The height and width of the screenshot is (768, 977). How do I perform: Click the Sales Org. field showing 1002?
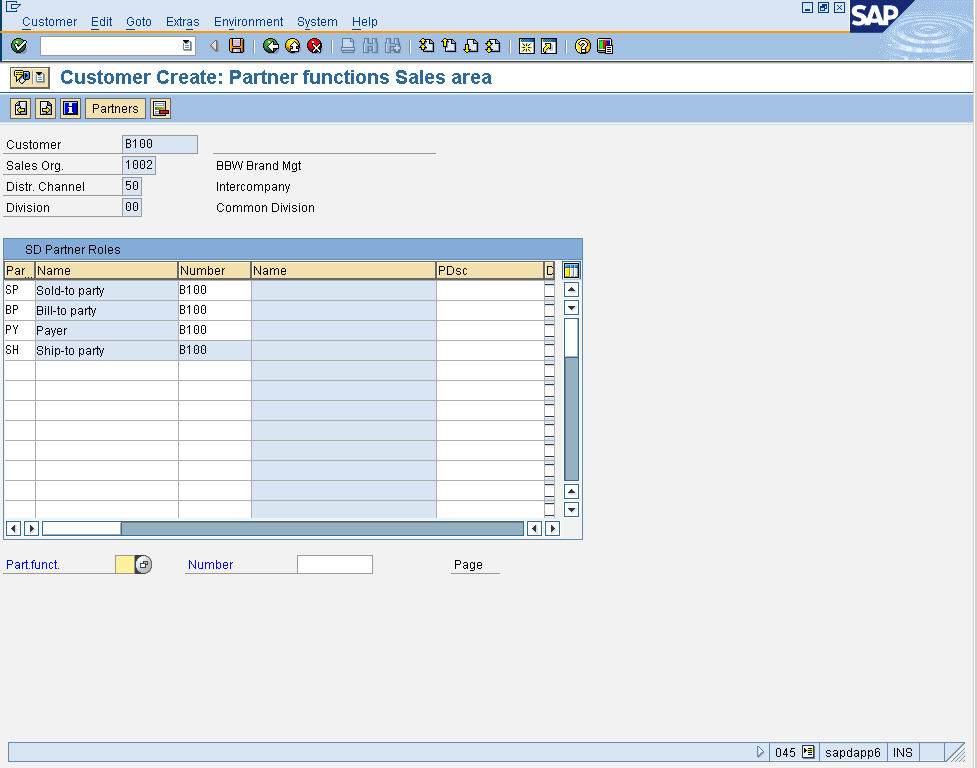click(139, 165)
